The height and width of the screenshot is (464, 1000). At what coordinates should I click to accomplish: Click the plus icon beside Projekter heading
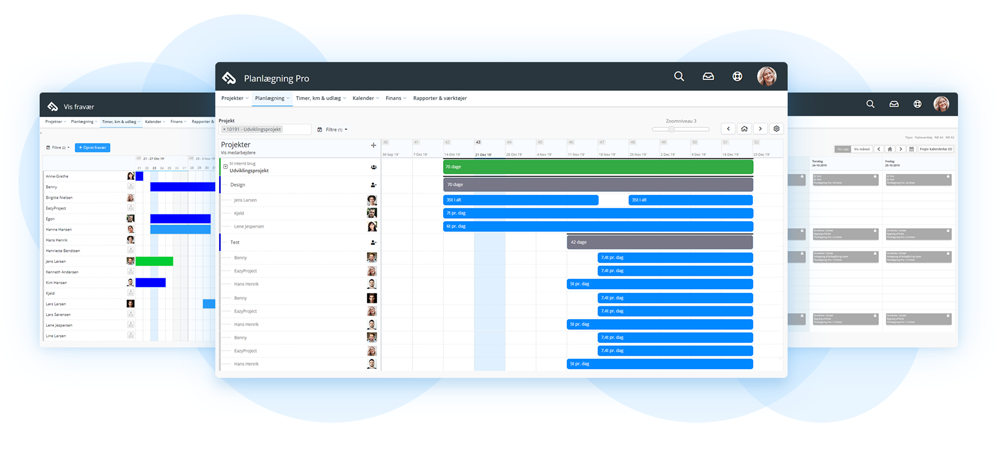tap(373, 145)
